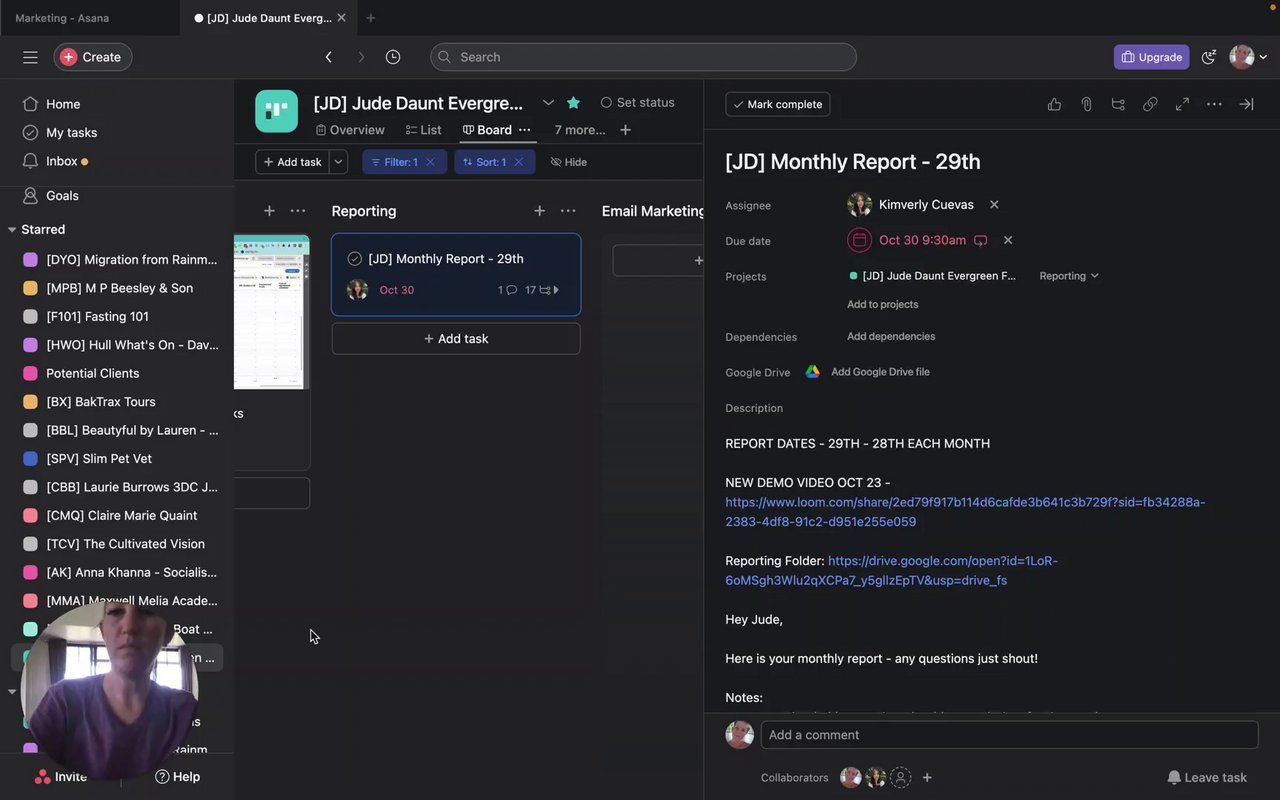Switch to the List tab

tap(423, 130)
